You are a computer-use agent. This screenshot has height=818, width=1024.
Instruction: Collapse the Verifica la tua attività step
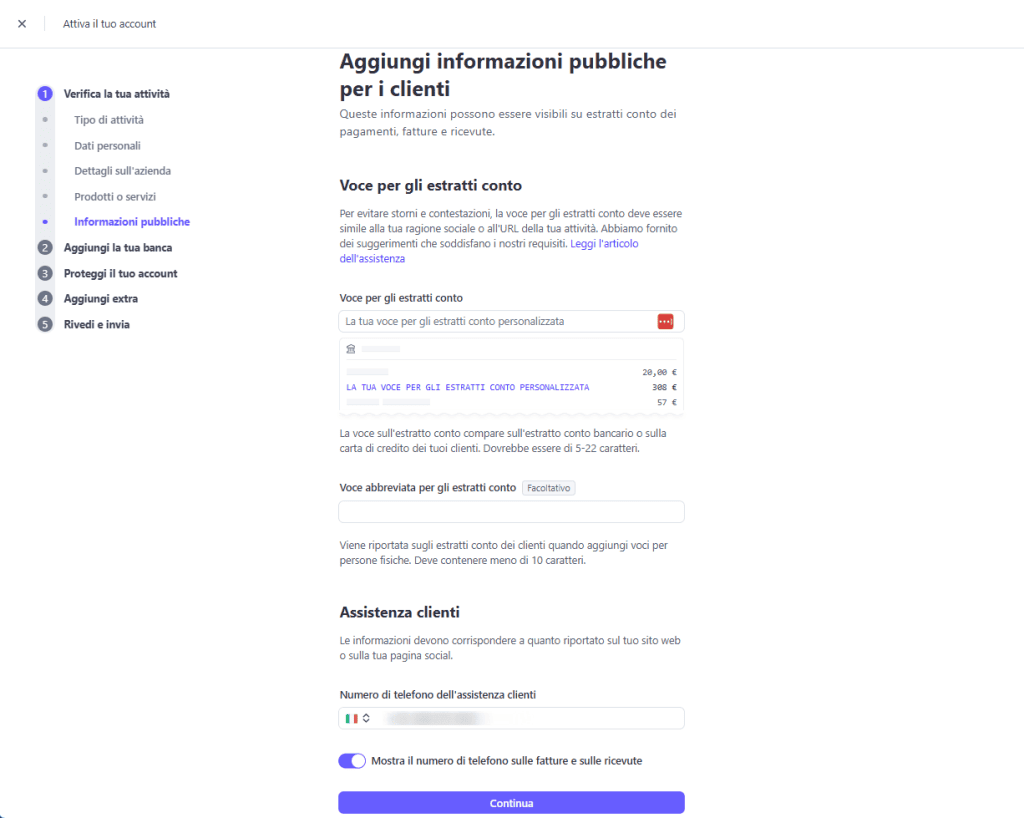[116, 93]
